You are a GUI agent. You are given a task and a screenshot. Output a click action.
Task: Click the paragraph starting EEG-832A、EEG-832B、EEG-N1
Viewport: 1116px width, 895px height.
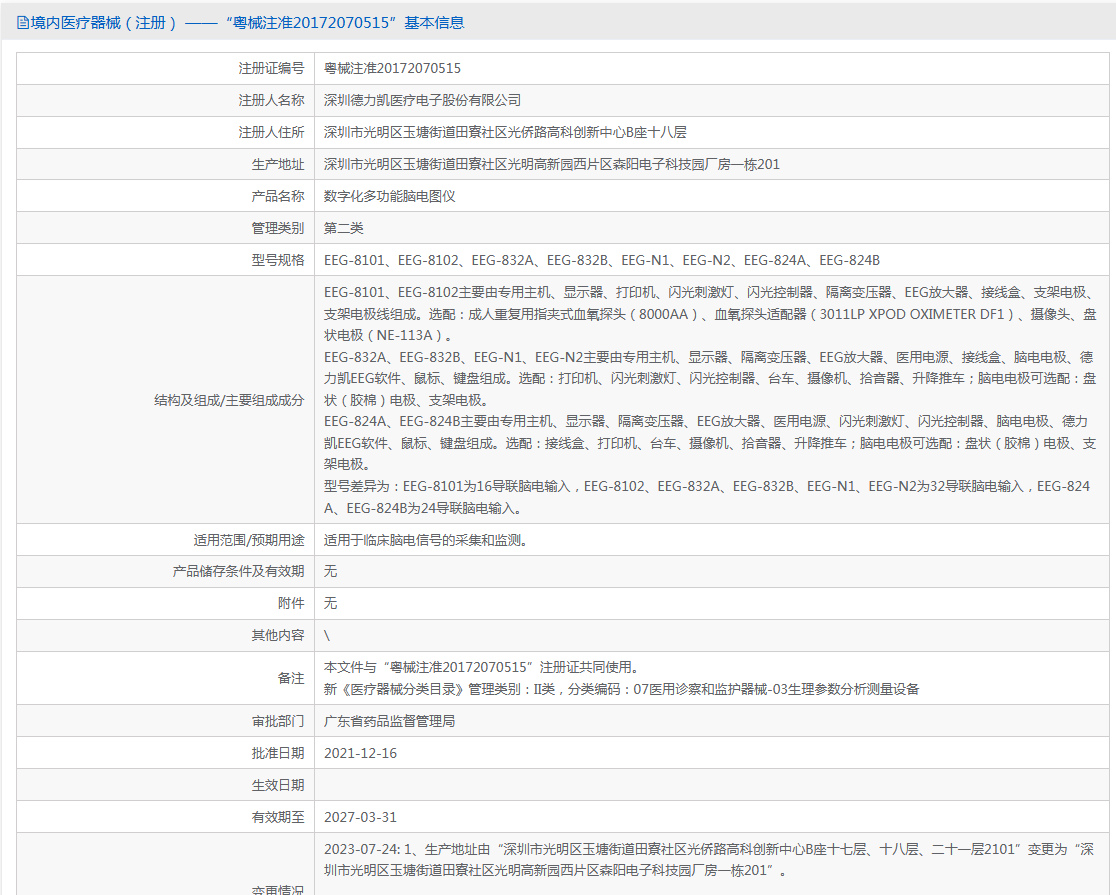(710, 379)
